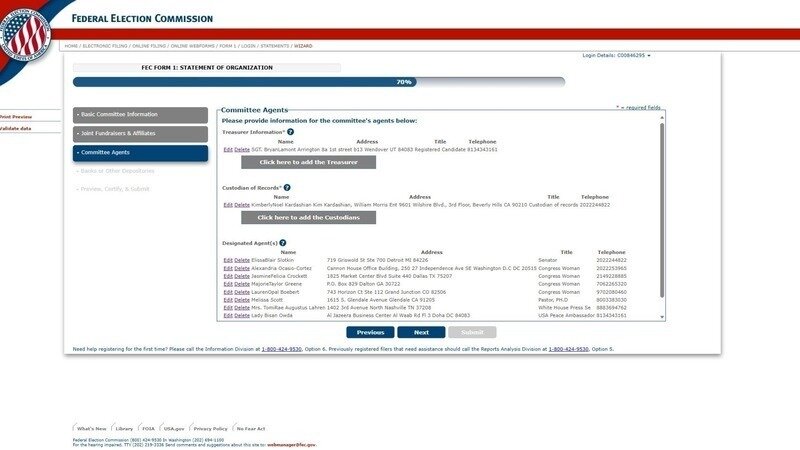Click the FEC seal logo

tap(24, 31)
